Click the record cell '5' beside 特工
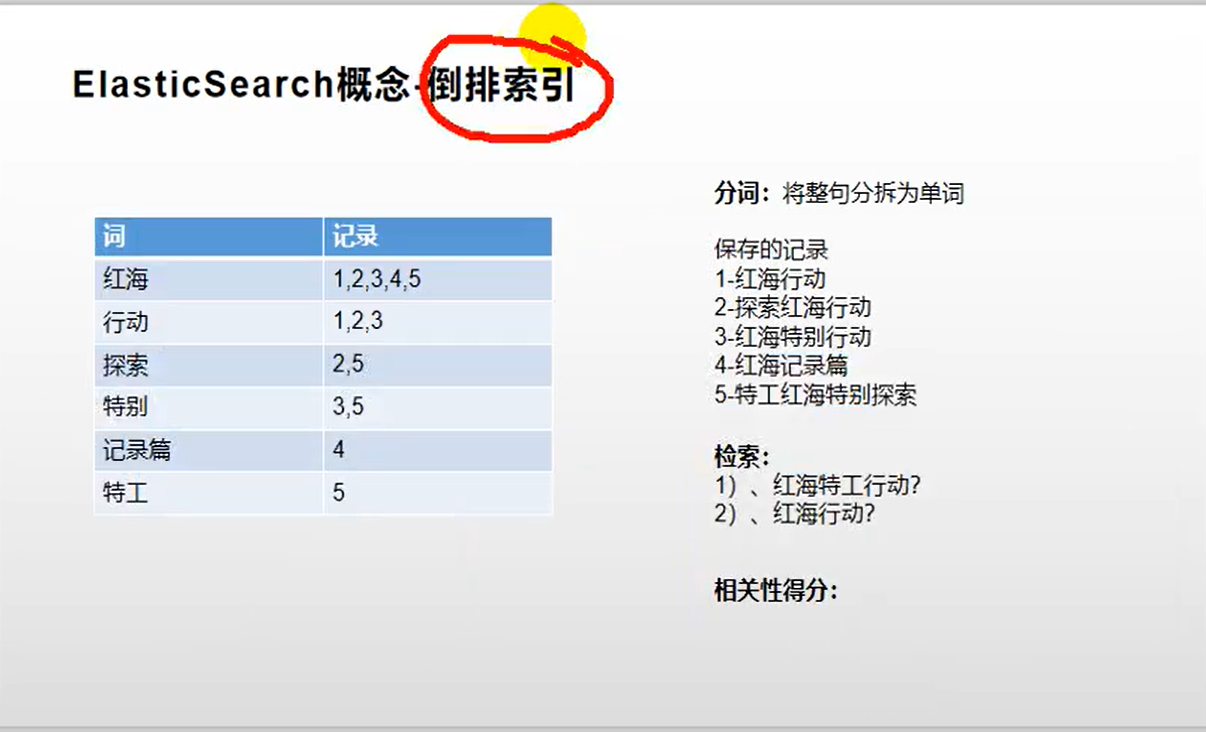 [438, 493]
